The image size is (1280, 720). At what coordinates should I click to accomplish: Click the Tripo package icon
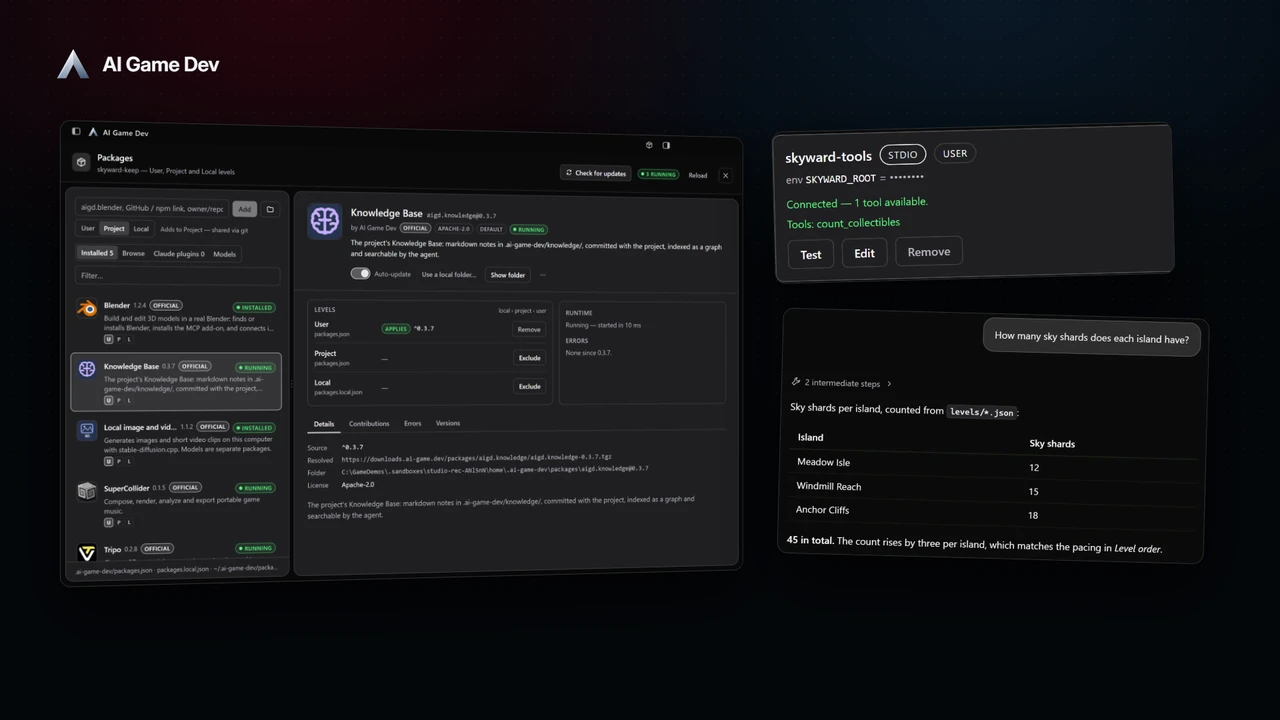pyautogui.click(x=87, y=552)
